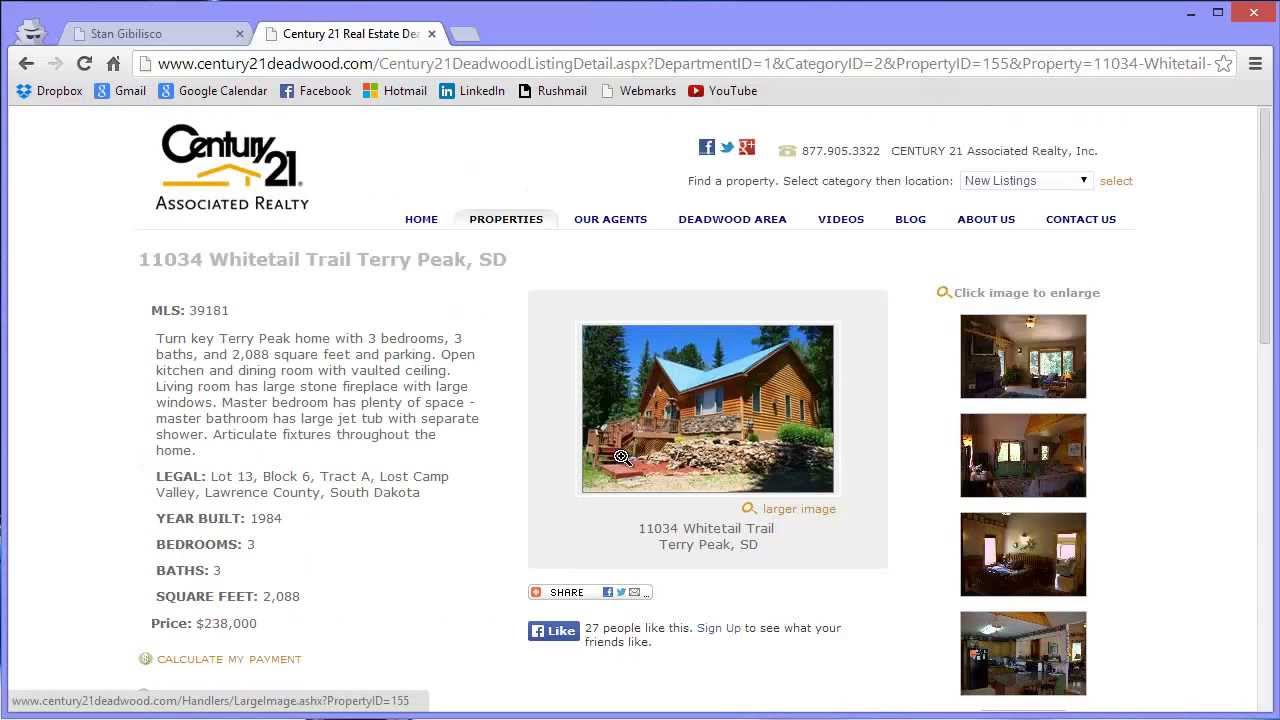Open the Gmail bookmark
This screenshot has height=720, width=1280.
tap(120, 91)
